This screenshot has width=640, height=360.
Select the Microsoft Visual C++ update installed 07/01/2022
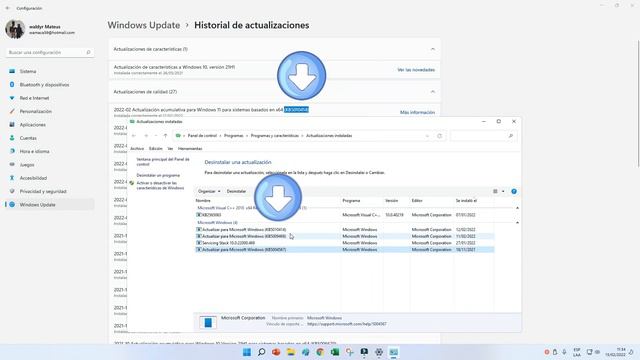point(344,215)
